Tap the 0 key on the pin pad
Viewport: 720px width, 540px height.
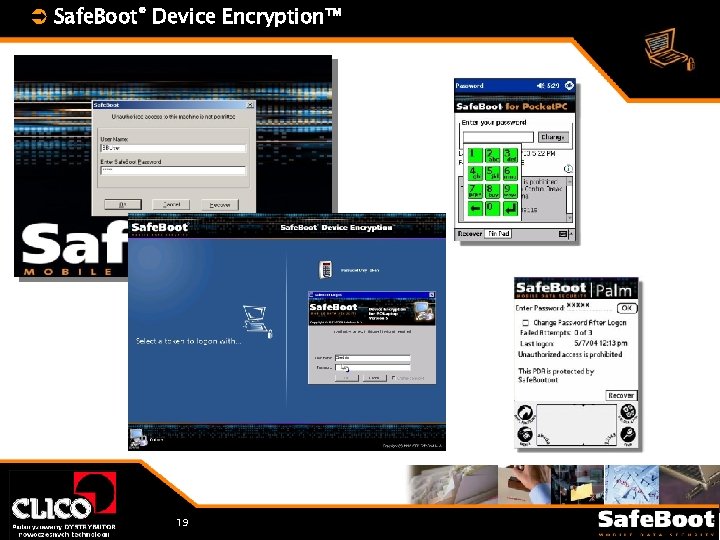(x=493, y=208)
